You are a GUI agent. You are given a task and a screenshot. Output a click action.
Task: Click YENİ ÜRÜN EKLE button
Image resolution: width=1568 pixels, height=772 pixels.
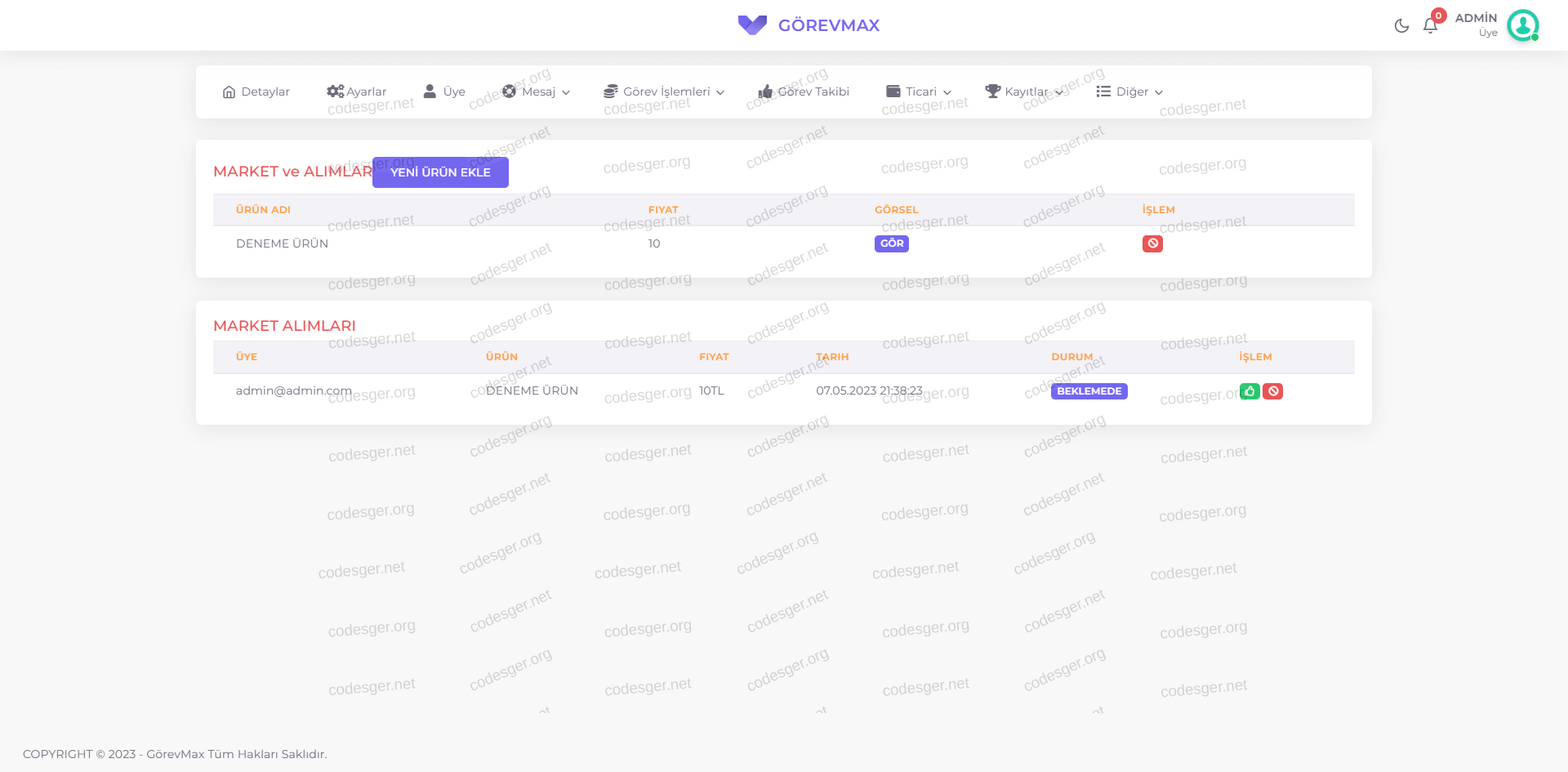pyautogui.click(x=440, y=172)
